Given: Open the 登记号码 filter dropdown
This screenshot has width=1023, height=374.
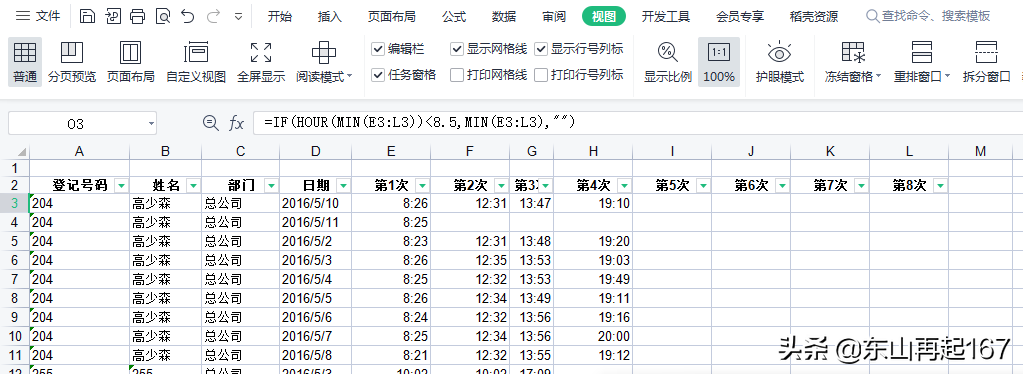Looking at the screenshot, I should click(x=121, y=186).
